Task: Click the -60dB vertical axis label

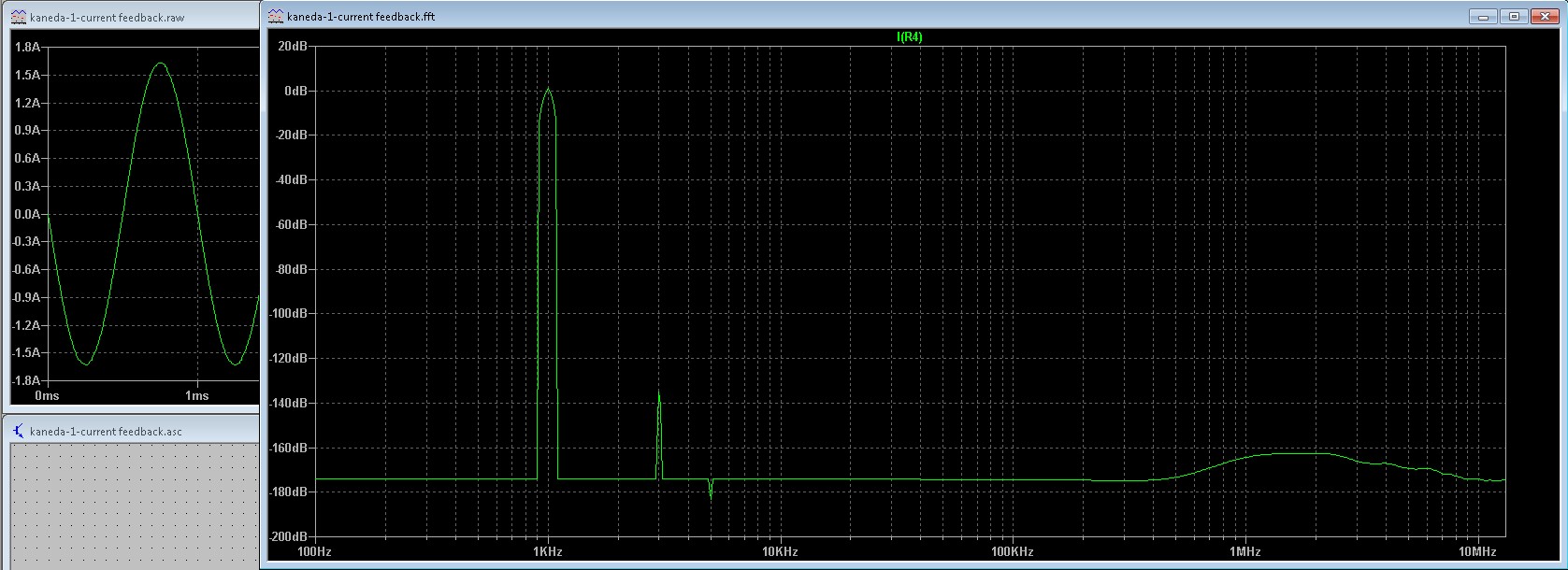Action: tap(292, 224)
